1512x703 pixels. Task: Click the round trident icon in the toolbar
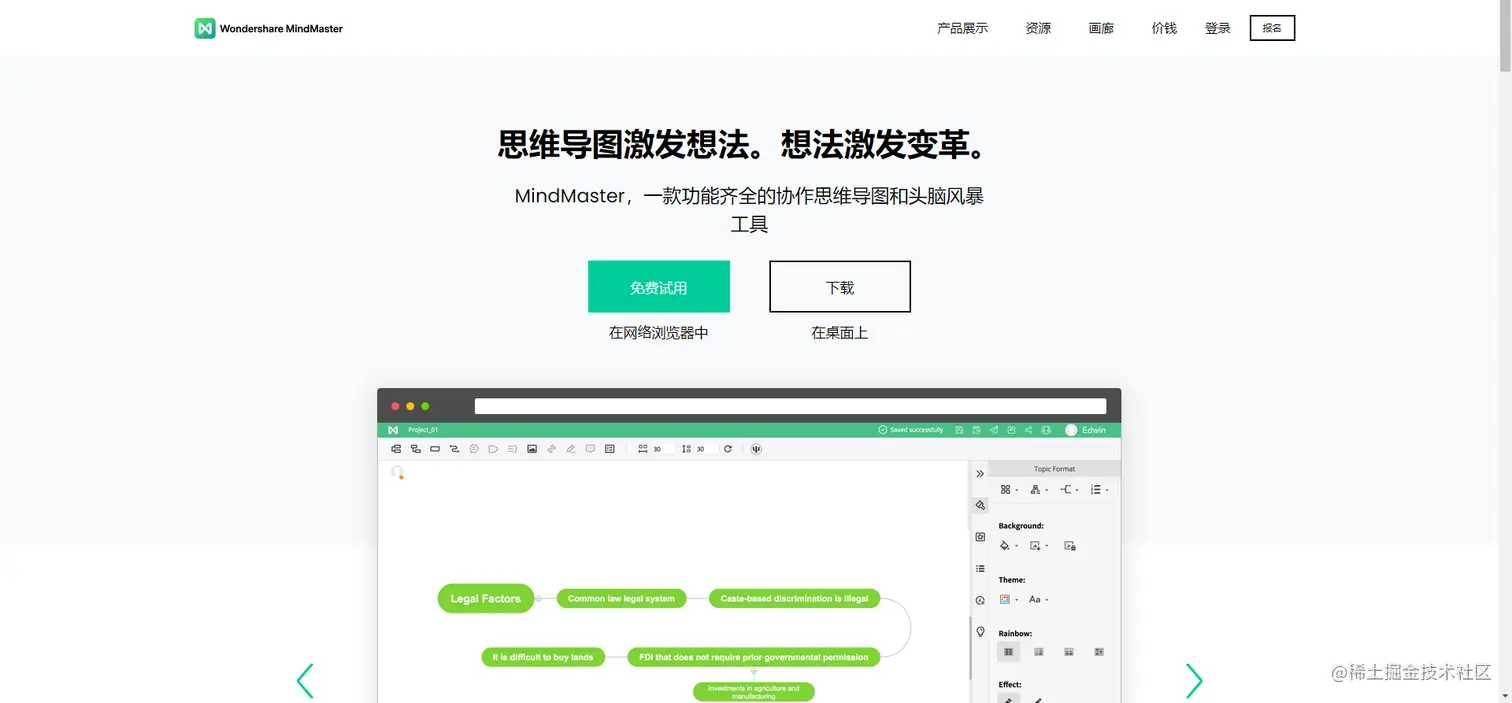point(756,449)
